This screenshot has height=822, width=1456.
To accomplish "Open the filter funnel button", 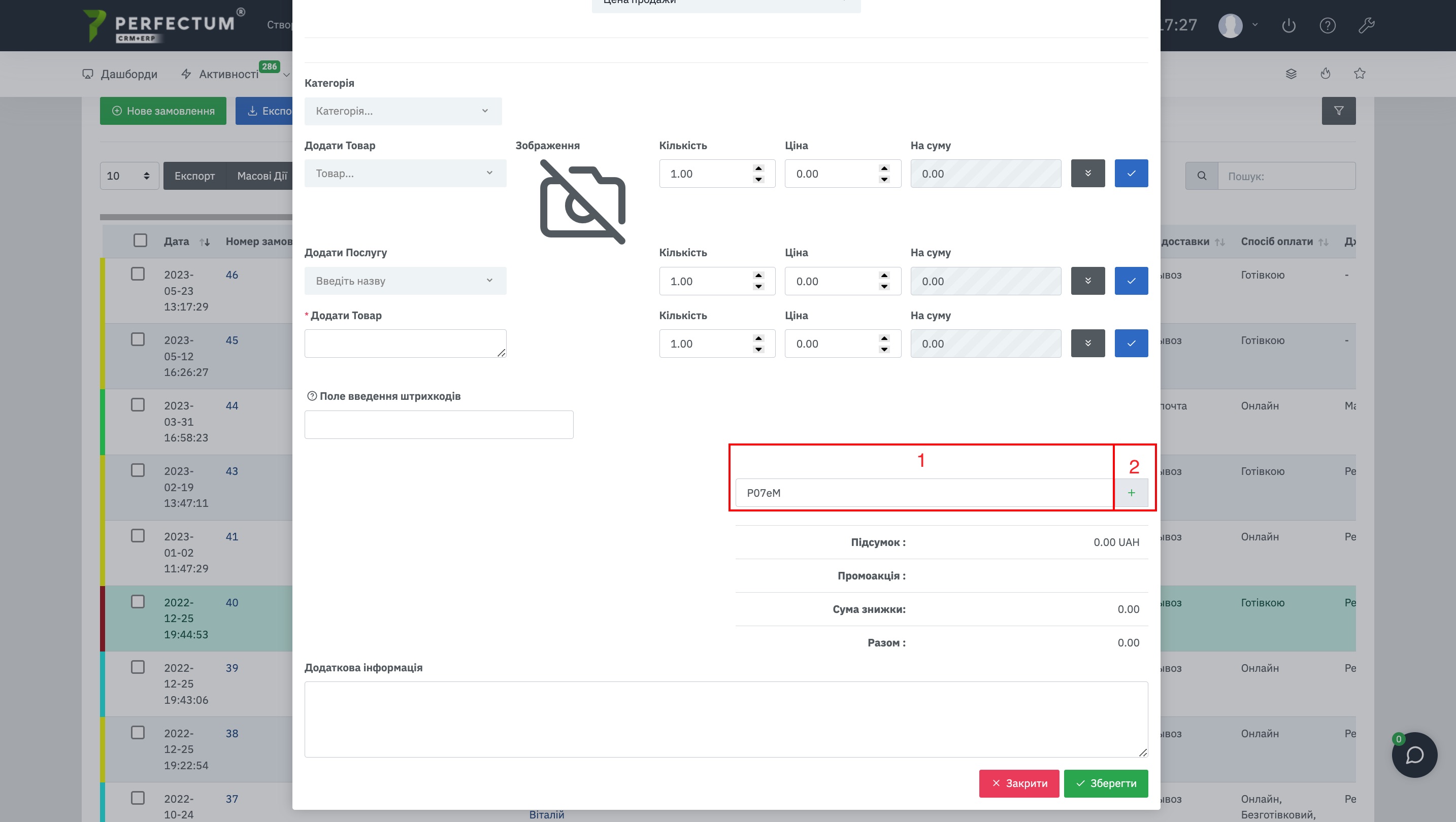I will click(x=1338, y=111).
